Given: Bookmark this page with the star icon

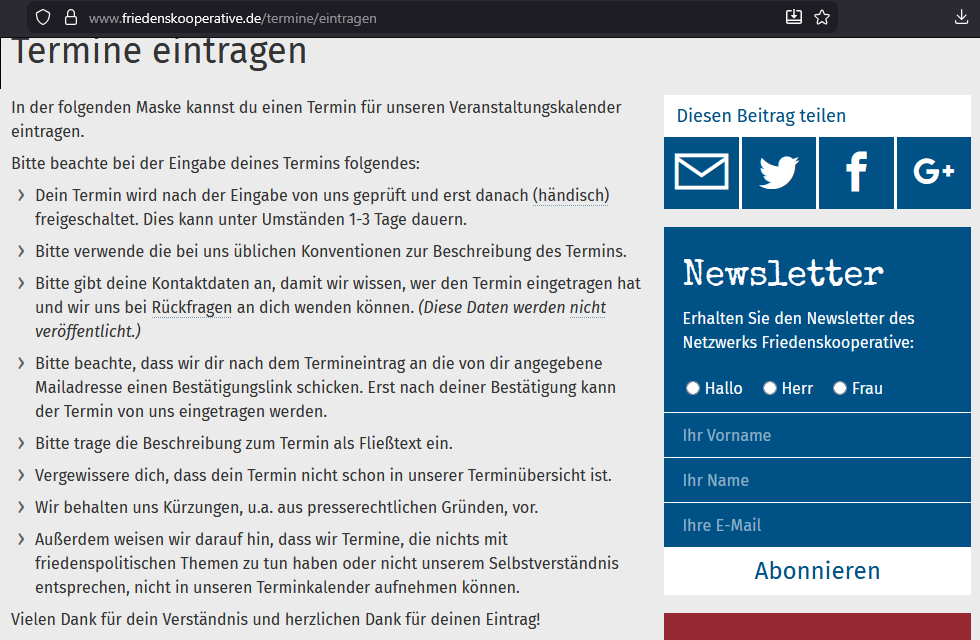Looking at the screenshot, I should [x=822, y=17].
